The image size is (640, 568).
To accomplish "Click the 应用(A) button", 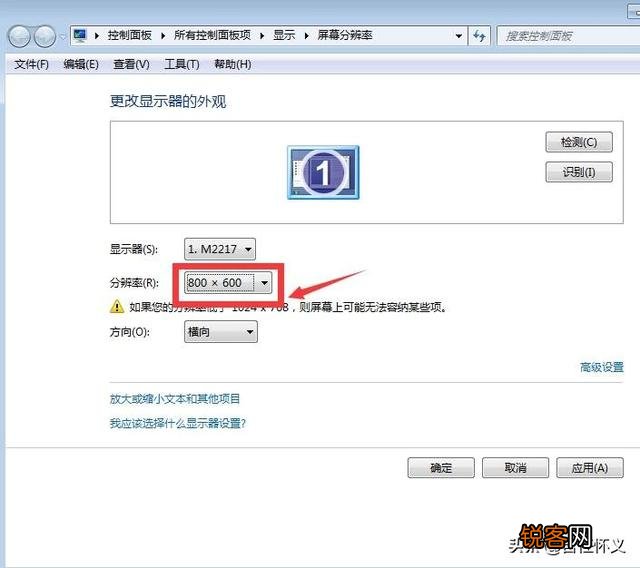I will (x=590, y=468).
